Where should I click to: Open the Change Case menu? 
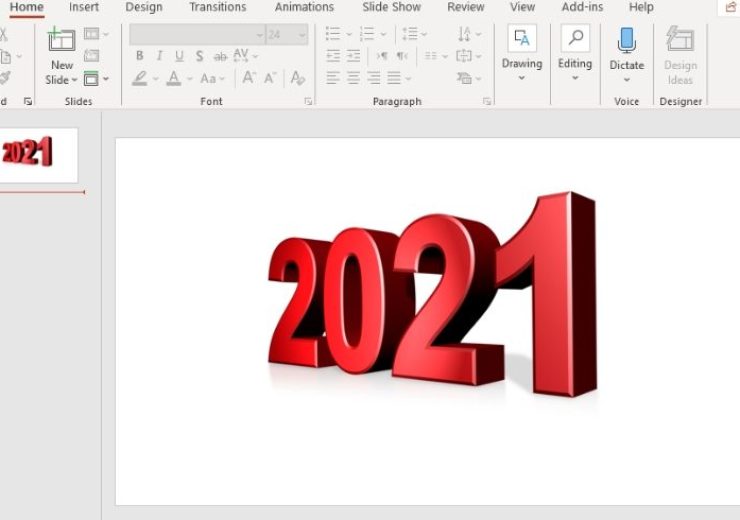(x=212, y=78)
